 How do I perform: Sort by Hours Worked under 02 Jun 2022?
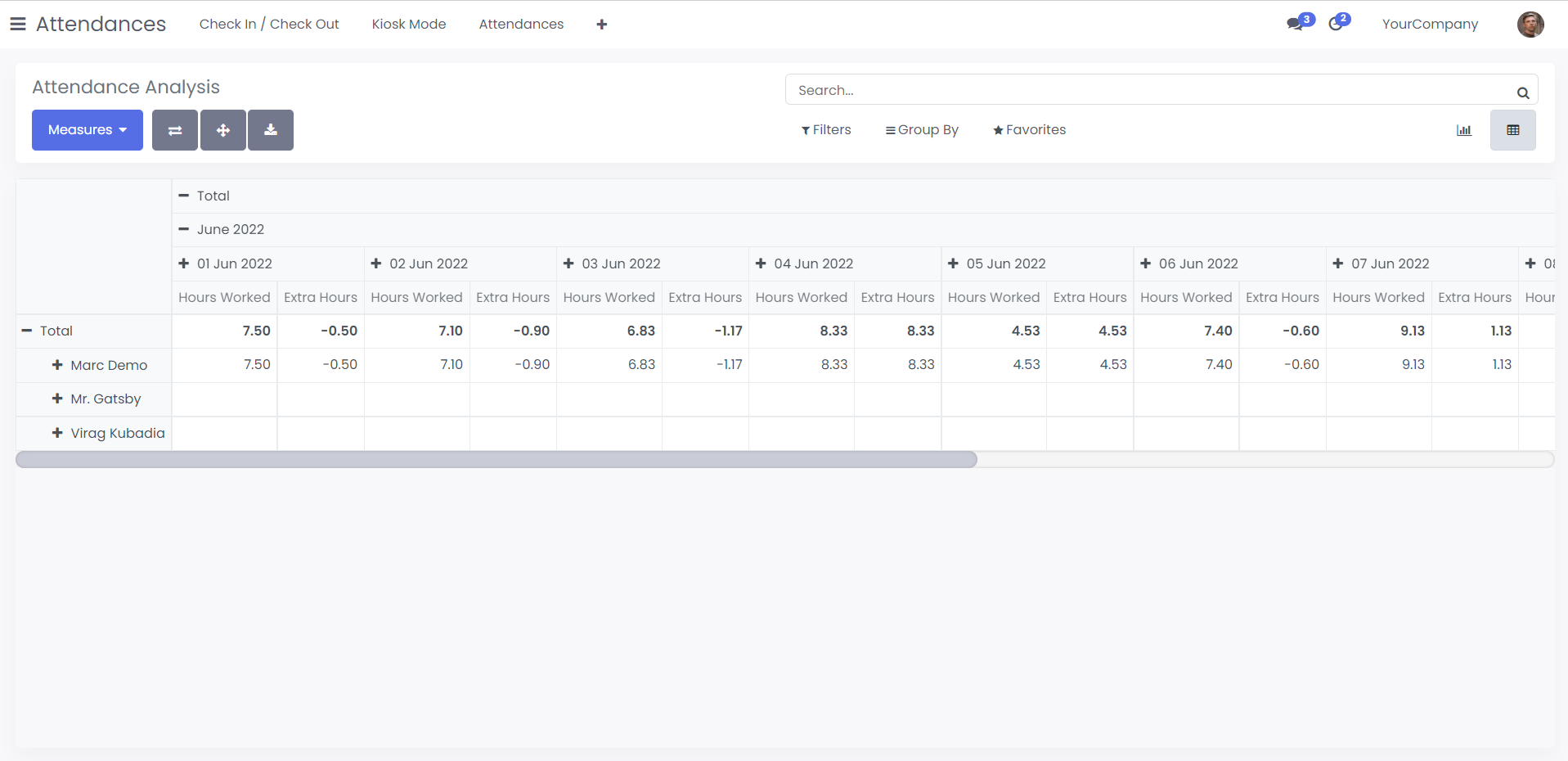(416, 297)
